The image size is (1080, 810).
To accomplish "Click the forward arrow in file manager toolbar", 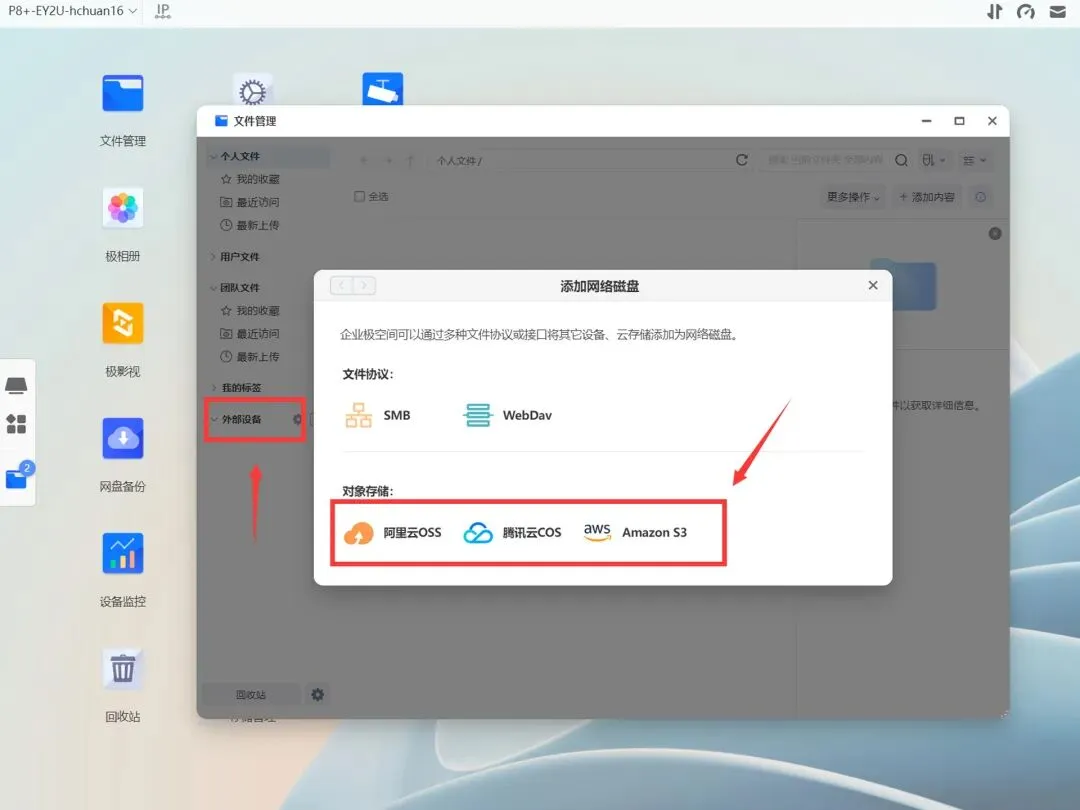I will tap(388, 160).
